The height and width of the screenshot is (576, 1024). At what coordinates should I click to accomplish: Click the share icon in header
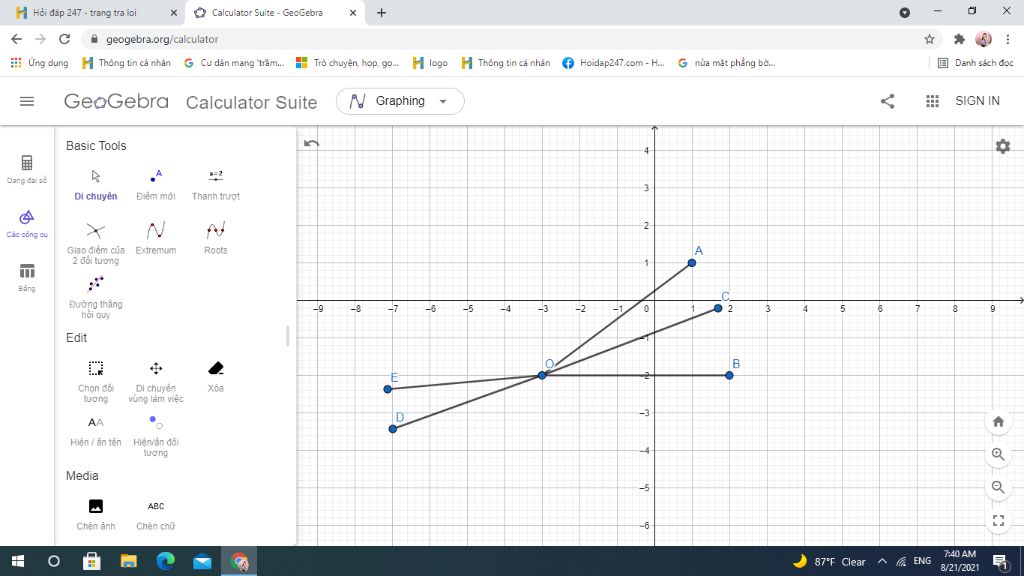(887, 101)
